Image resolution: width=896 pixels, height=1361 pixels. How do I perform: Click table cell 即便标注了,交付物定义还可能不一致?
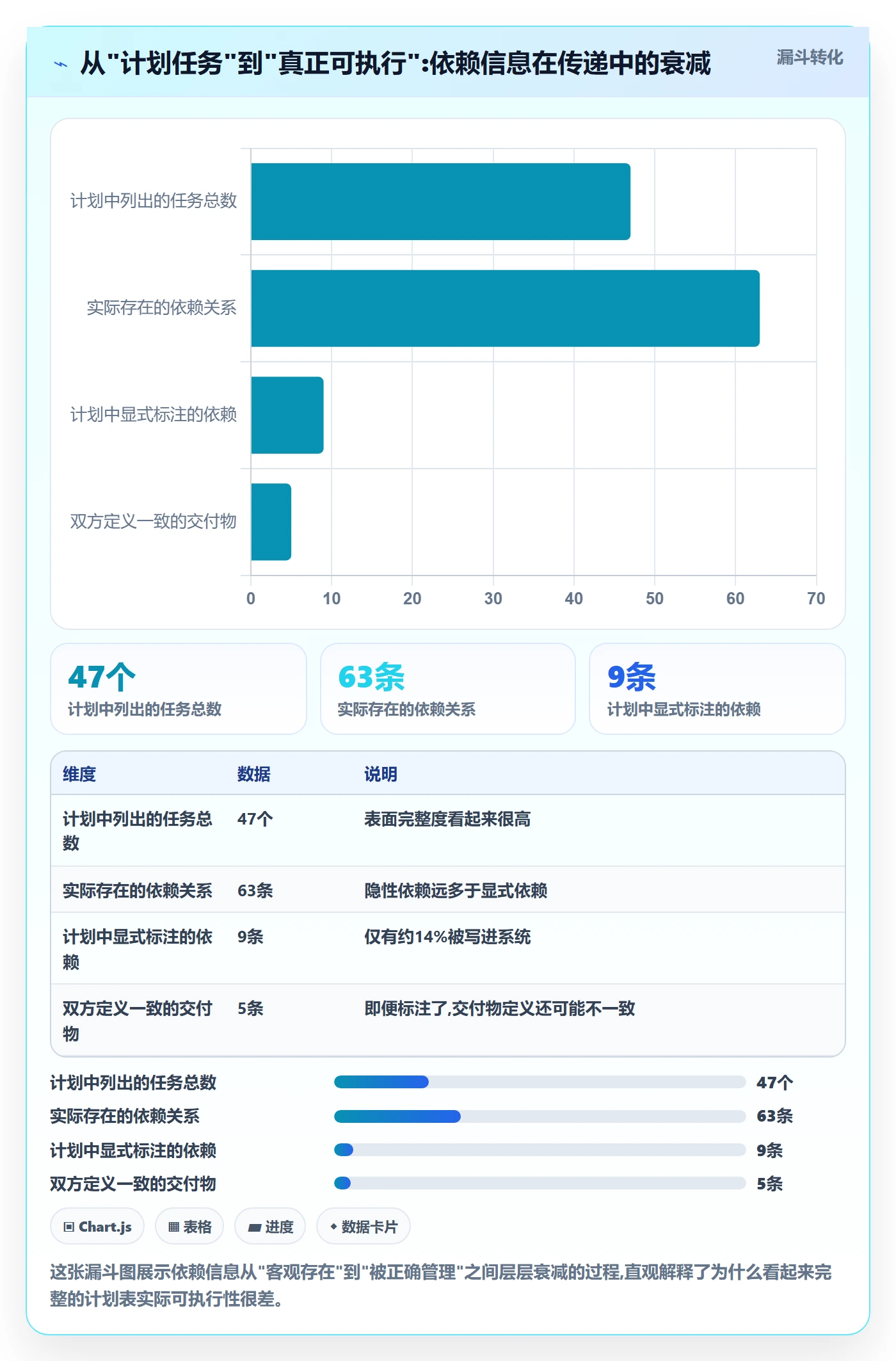(500, 1008)
